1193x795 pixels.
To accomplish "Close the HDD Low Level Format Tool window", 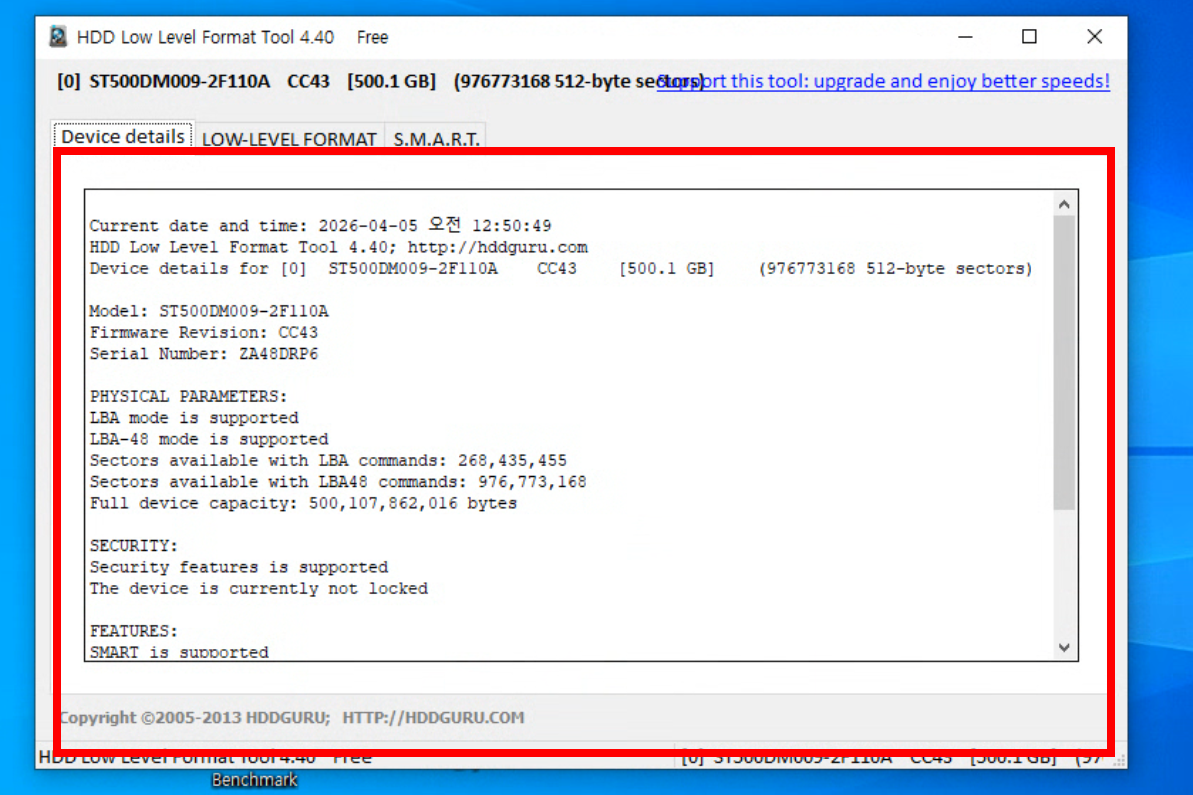I will coord(1094,37).
